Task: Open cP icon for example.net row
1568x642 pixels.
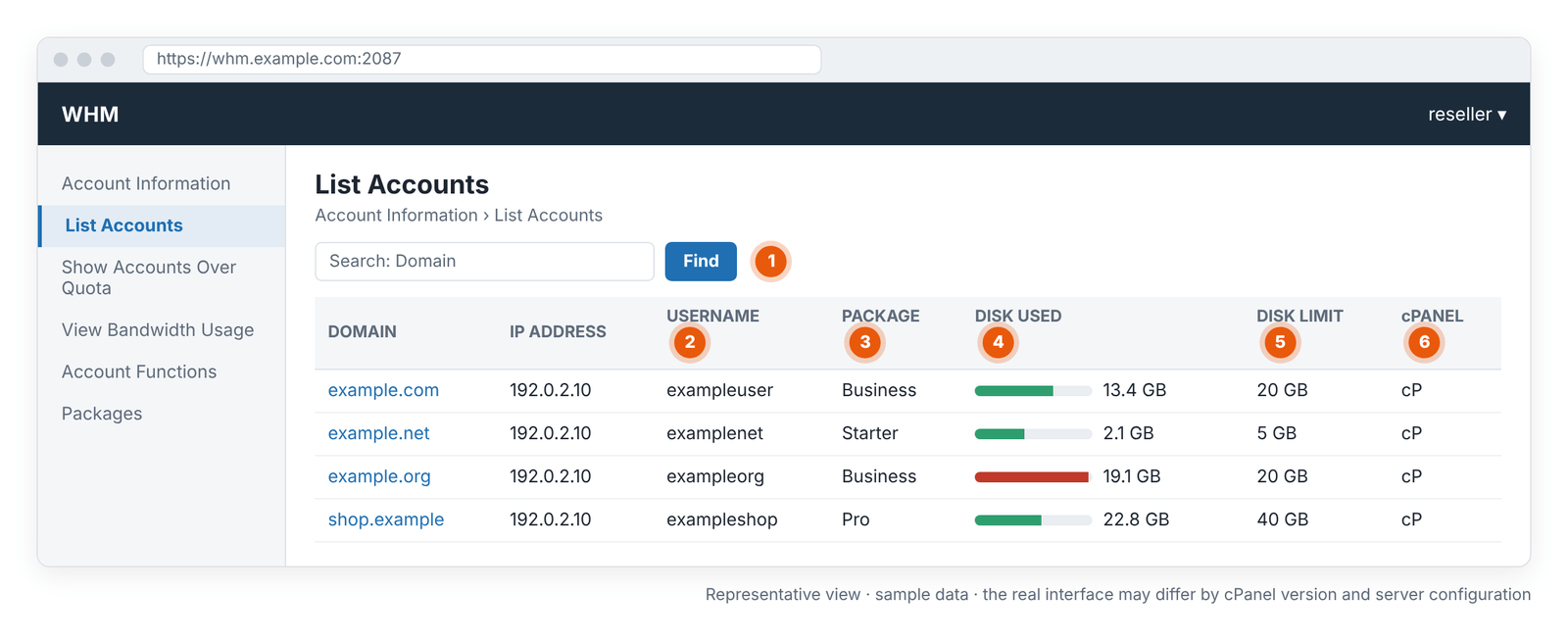Action: [1411, 433]
